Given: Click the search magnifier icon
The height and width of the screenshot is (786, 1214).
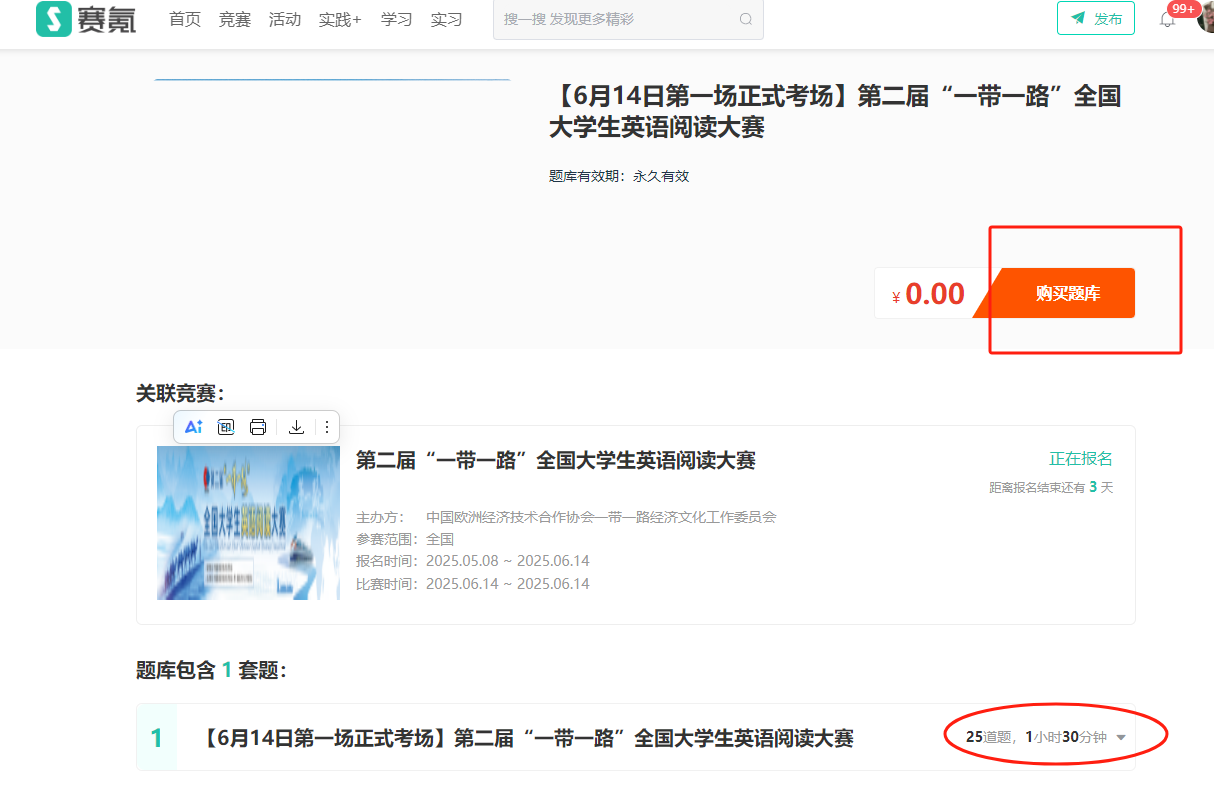Looking at the screenshot, I should pyautogui.click(x=746, y=19).
